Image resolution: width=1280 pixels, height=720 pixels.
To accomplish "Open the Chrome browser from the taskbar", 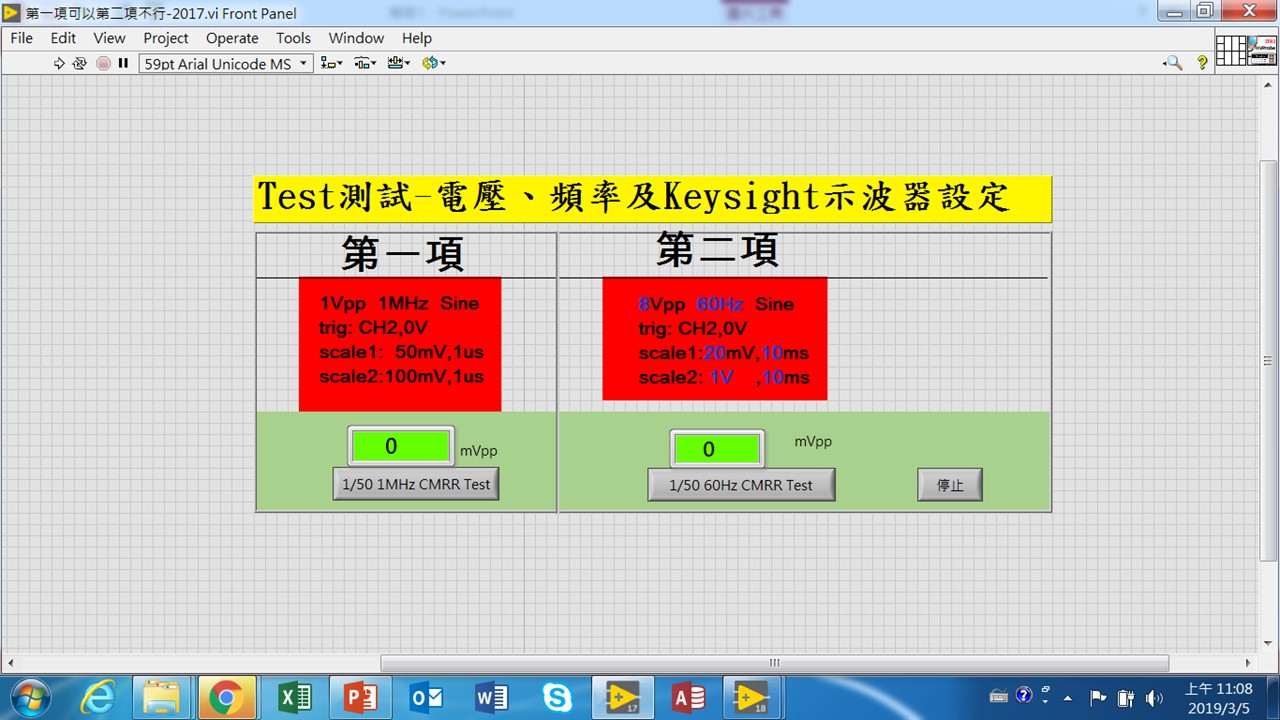I will point(228,697).
